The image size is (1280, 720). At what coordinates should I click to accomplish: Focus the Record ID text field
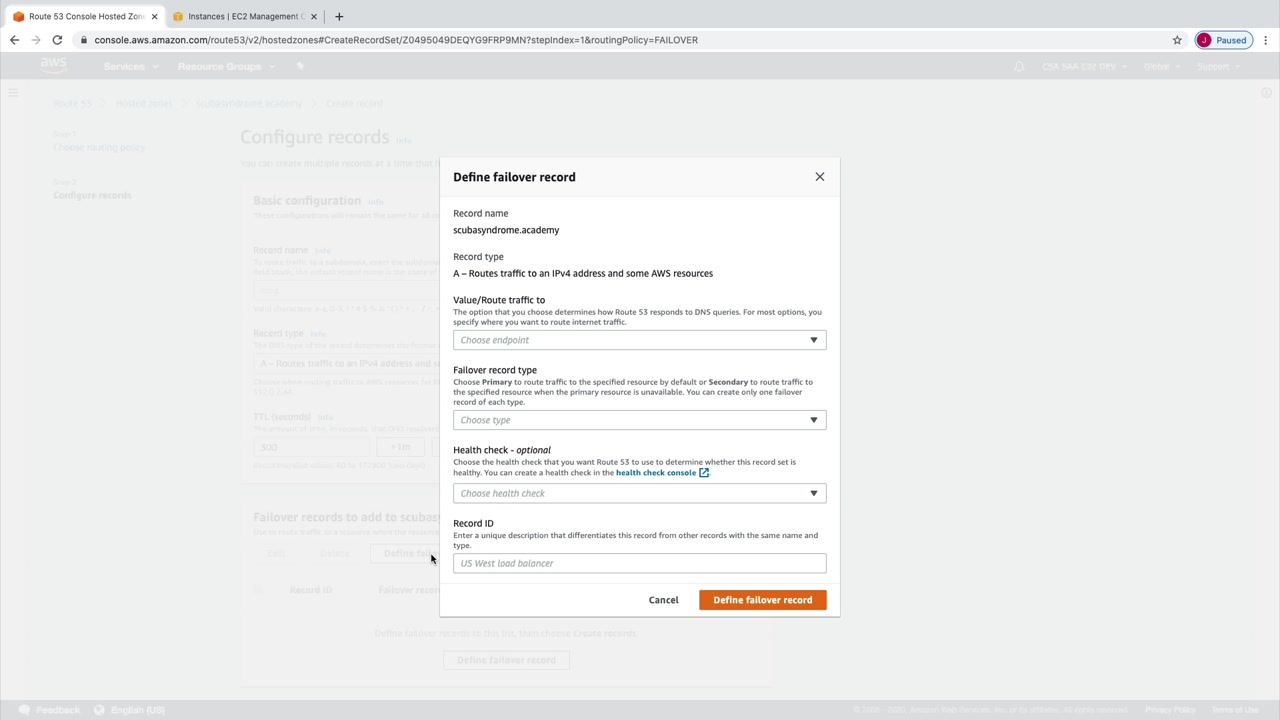tap(640, 563)
